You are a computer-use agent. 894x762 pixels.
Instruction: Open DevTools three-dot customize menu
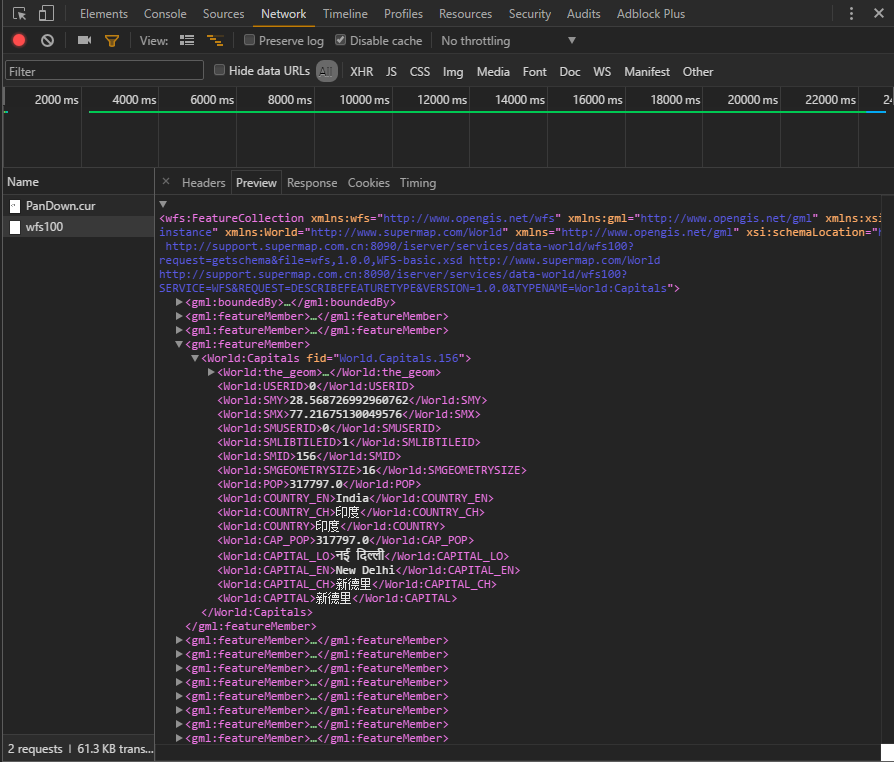pyautogui.click(x=851, y=14)
